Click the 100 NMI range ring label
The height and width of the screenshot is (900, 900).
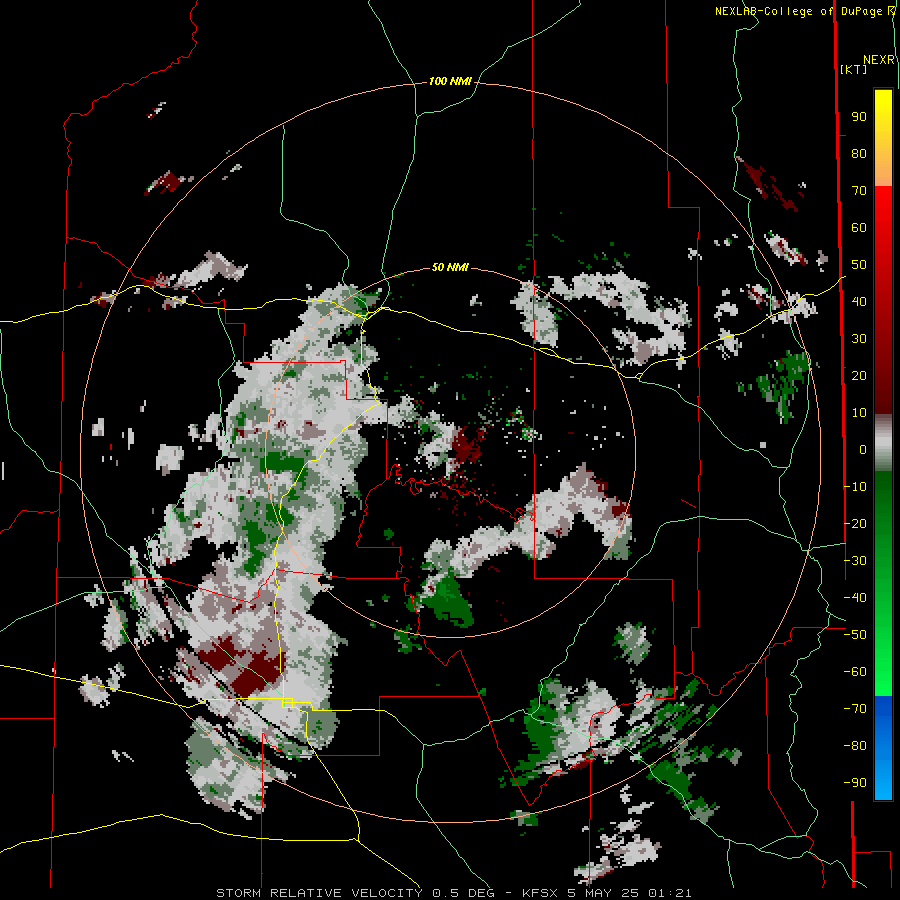click(x=450, y=81)
